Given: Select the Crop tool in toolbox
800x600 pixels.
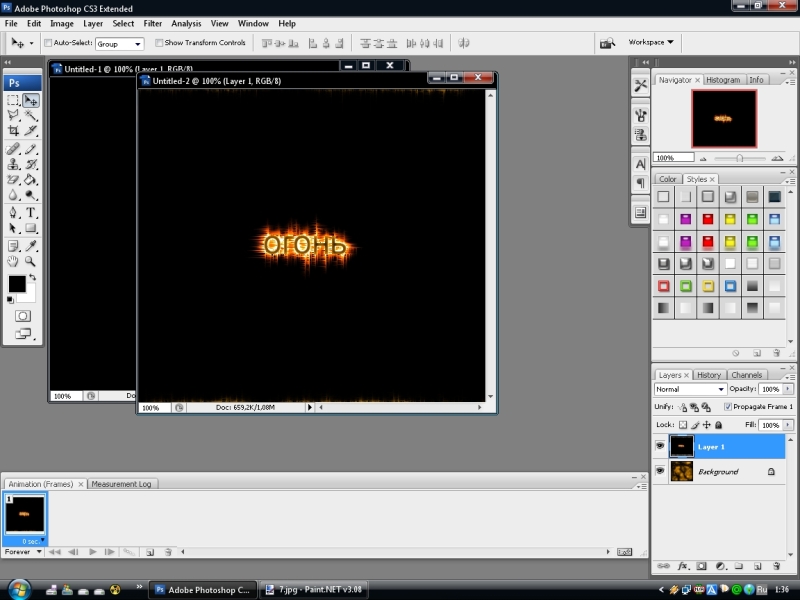Looking at the screenshot, I should (x=13, y=131).
